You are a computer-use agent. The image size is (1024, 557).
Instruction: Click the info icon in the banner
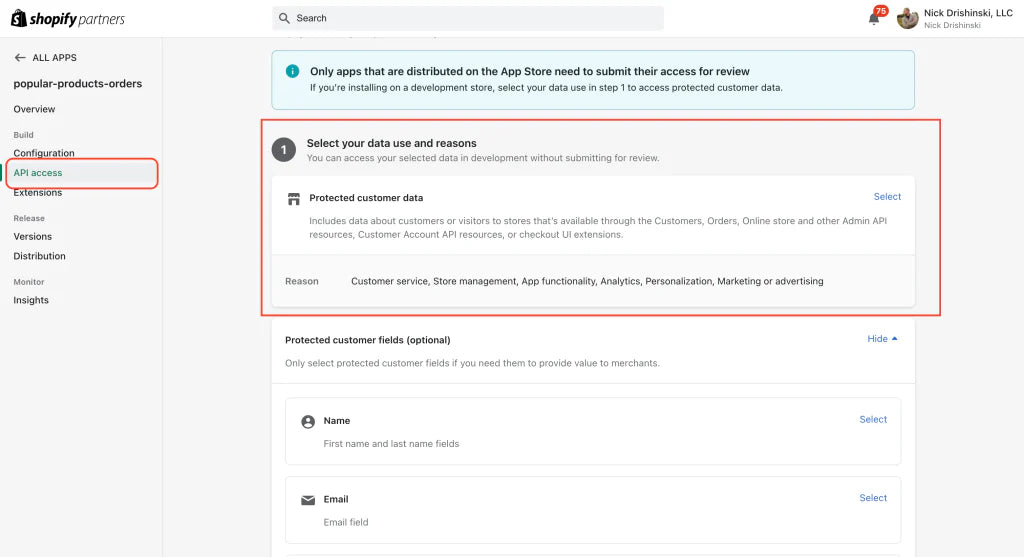292,71
